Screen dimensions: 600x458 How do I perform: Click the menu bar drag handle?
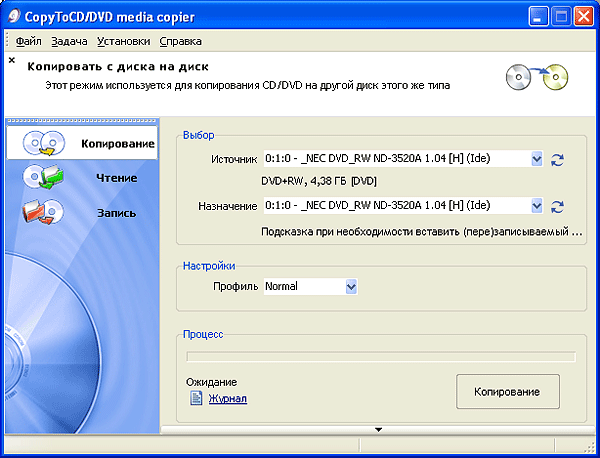[7, 41]
